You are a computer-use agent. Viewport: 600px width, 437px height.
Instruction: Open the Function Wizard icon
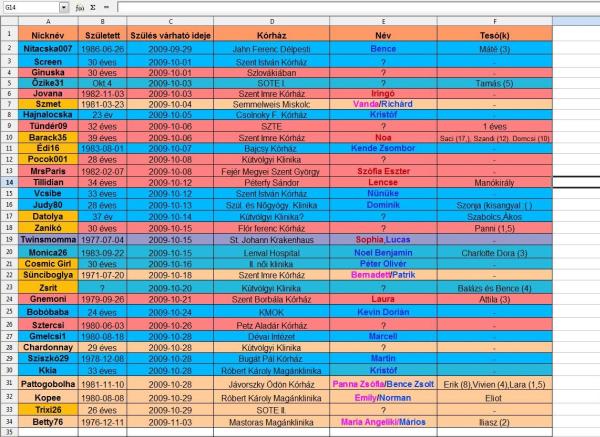[x=79, y=7]
